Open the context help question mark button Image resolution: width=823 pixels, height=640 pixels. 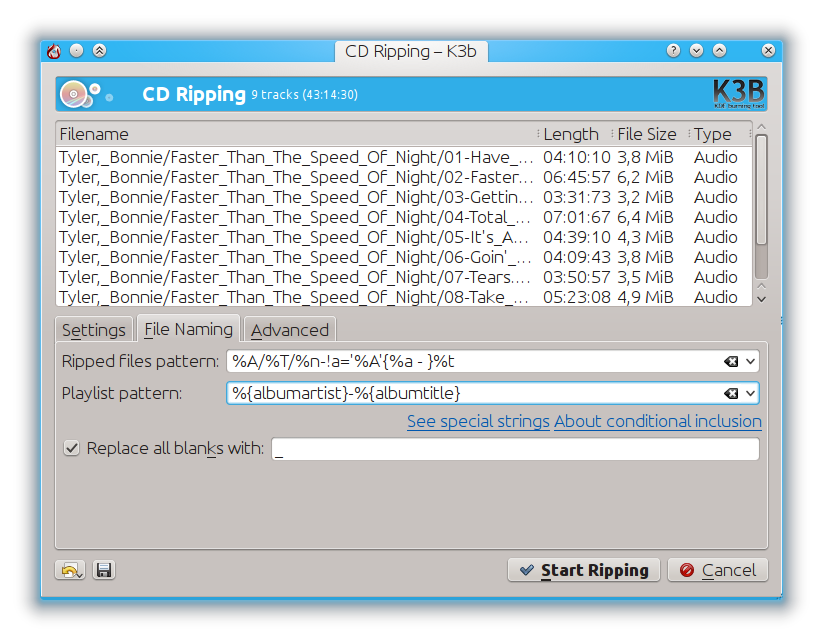pyautogui.click(x=673, y=50)
